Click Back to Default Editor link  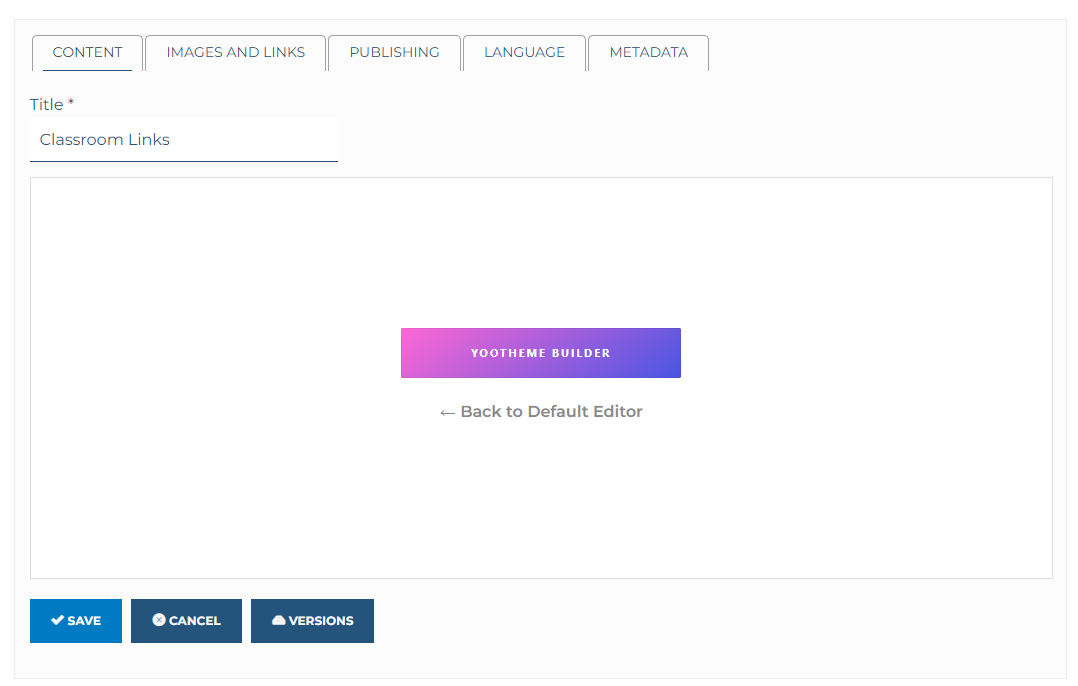tap(541, 412)
